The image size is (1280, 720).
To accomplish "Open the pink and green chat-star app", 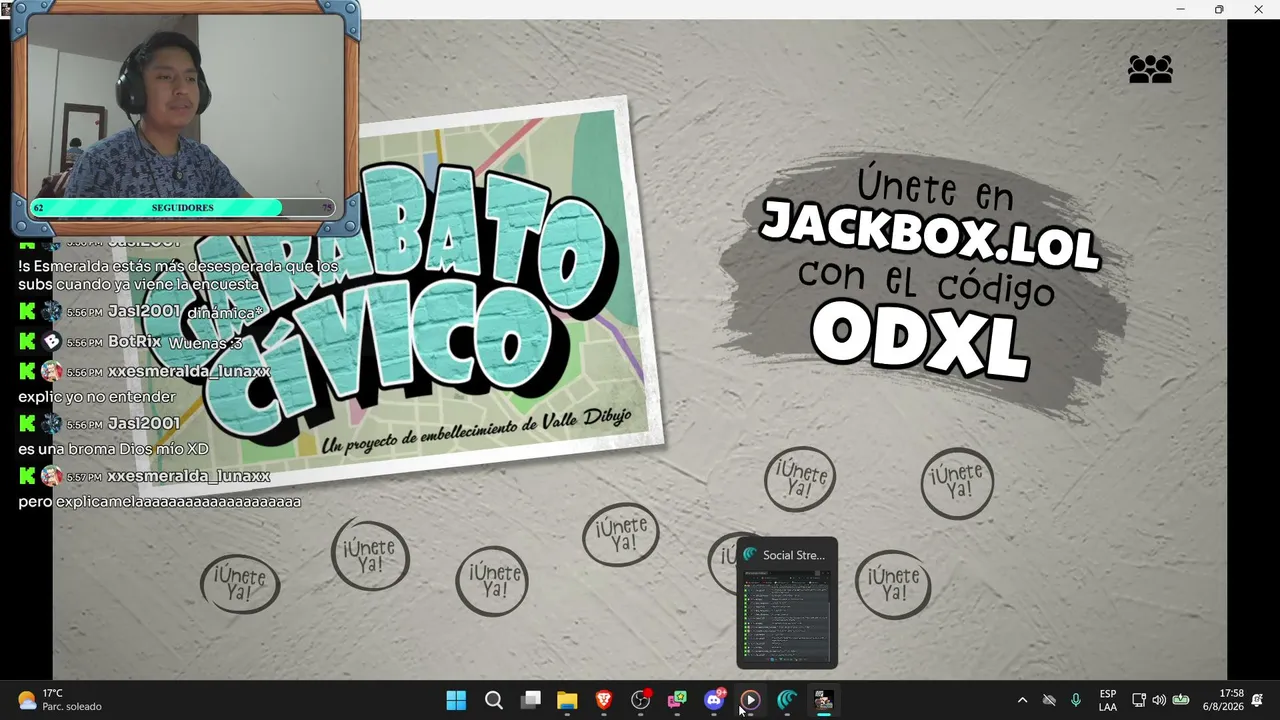I will tap(677, 700).
